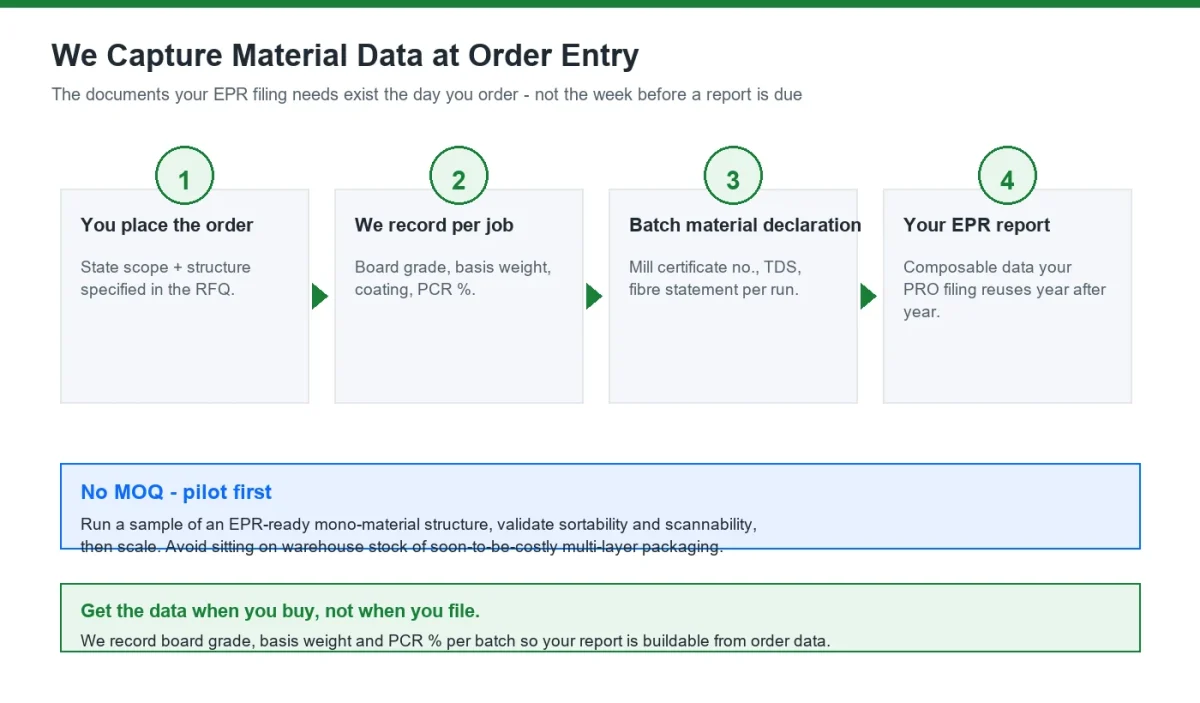Click the arrow between steps 1 and 2
Viewport: 1200px width, 703px height.
pyautogui.click(x=320, y=296)
